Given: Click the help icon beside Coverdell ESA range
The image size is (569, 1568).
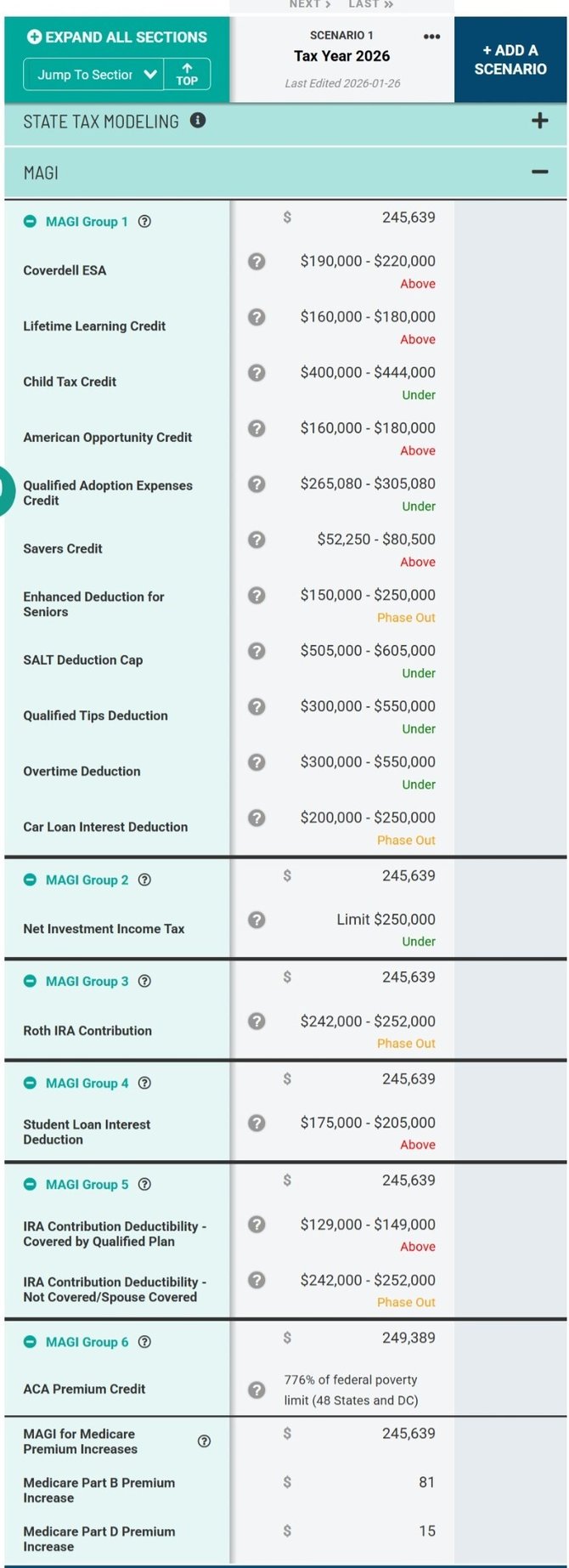Looking at the screenshot, I should (256, 262).
